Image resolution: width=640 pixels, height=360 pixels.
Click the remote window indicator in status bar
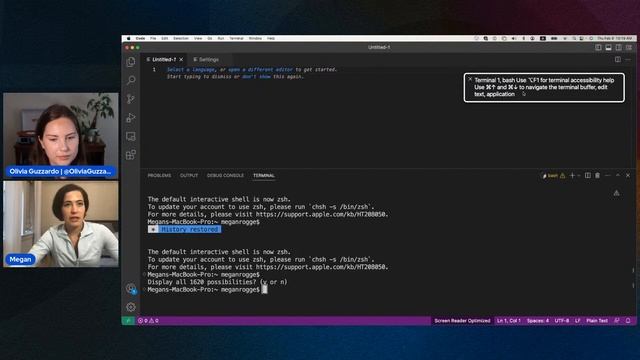(128, 321)
